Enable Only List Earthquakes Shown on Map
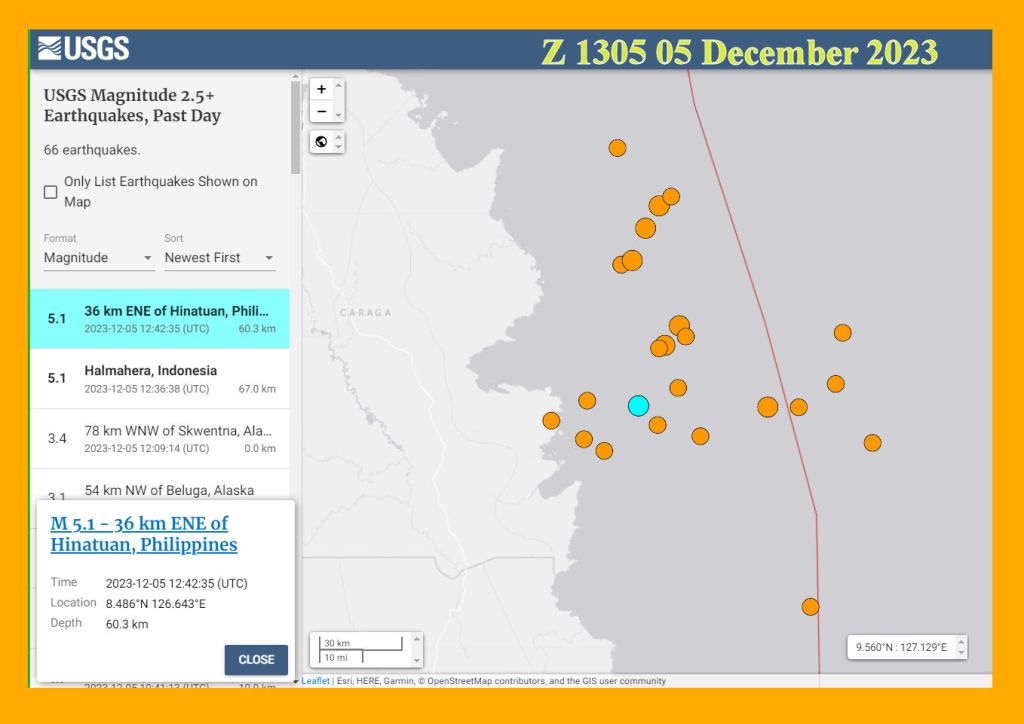The width and height of the screenshot is (1024, 724). coord(50,192)
